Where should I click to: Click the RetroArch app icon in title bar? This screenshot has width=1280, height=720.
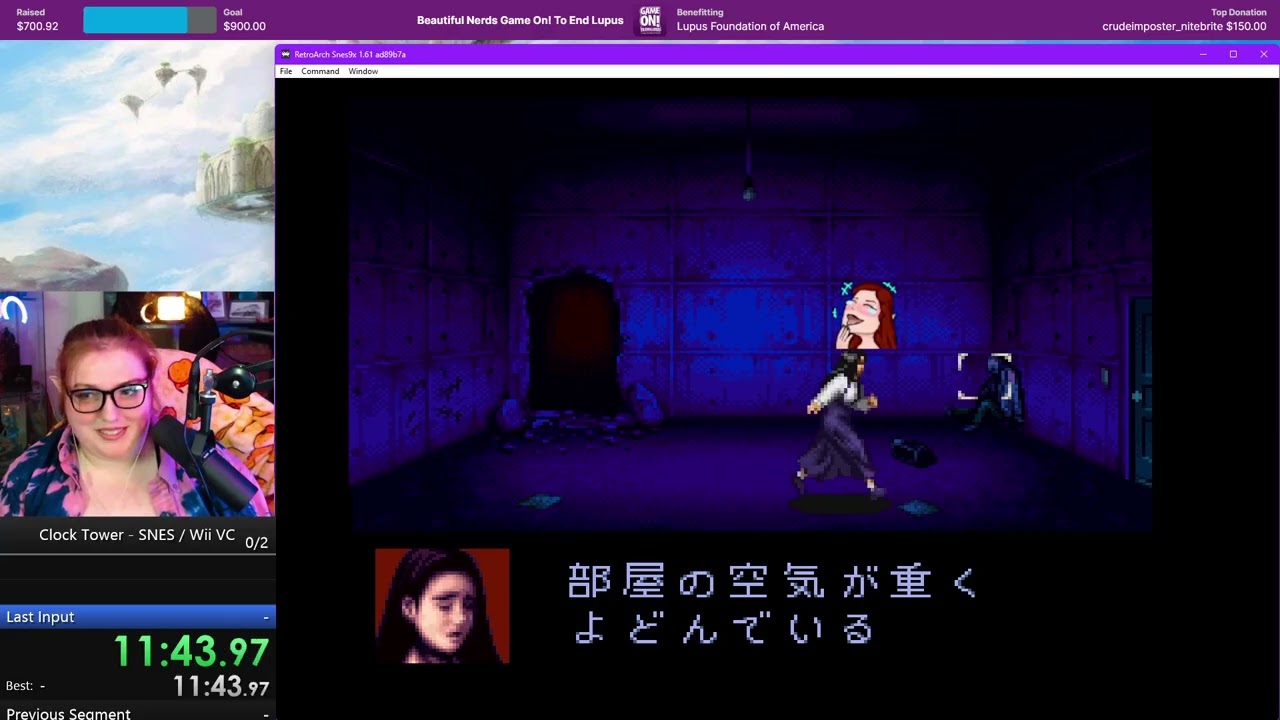286,54
